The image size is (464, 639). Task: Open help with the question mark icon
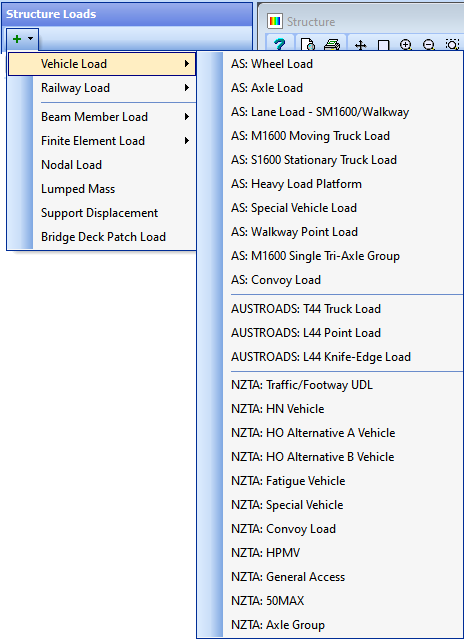[279, 44]
